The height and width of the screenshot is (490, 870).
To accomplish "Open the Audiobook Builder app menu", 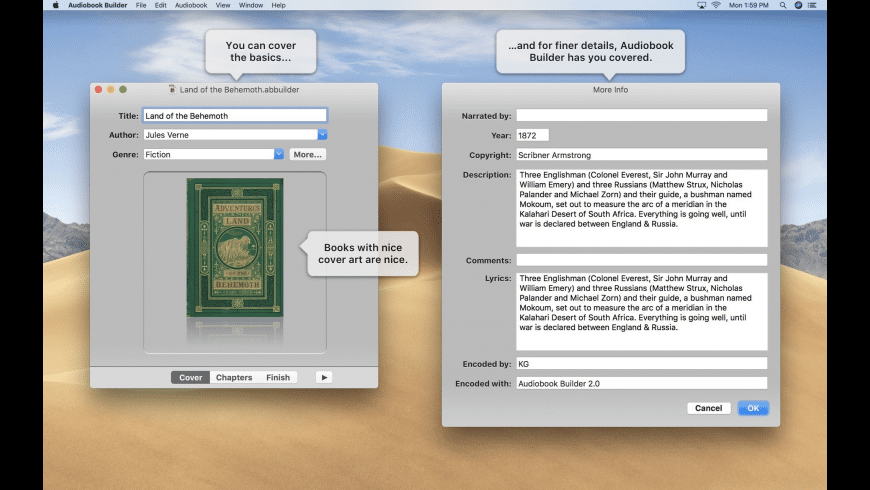I will [x=98, y=5].
